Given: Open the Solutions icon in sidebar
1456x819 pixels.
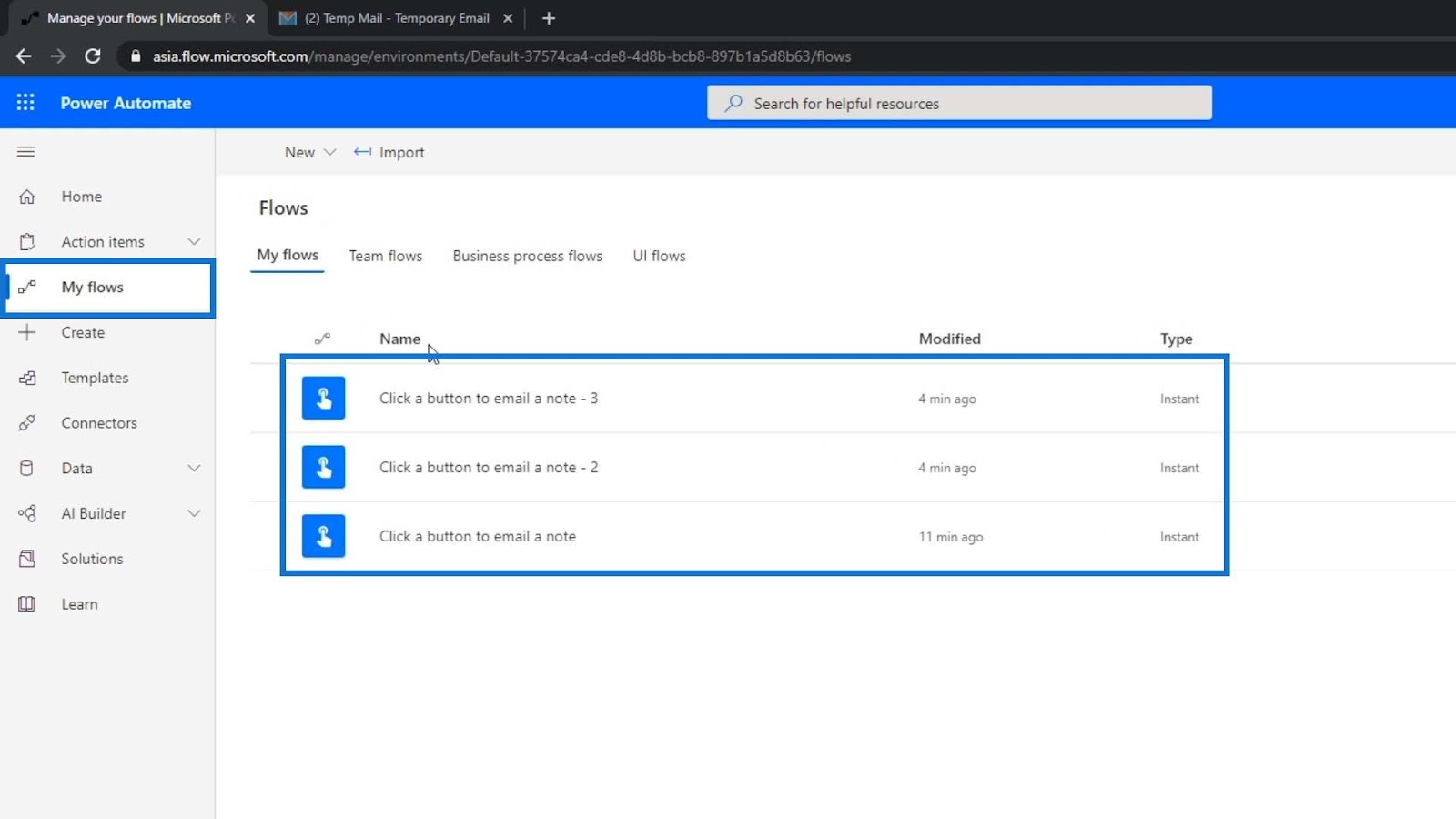Looking at the screenshot, I should [x=27, y=559].
